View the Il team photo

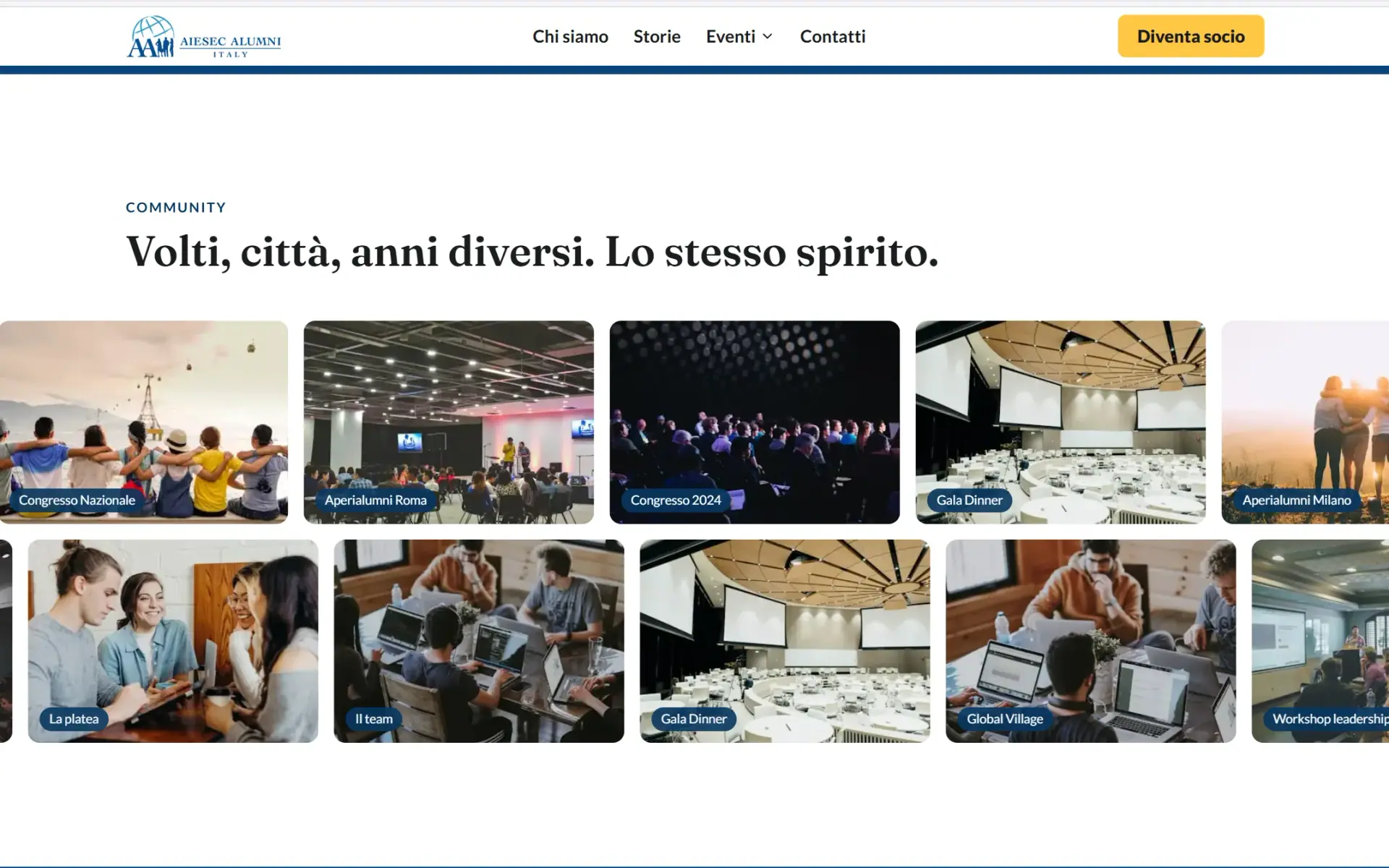[479, 641]
